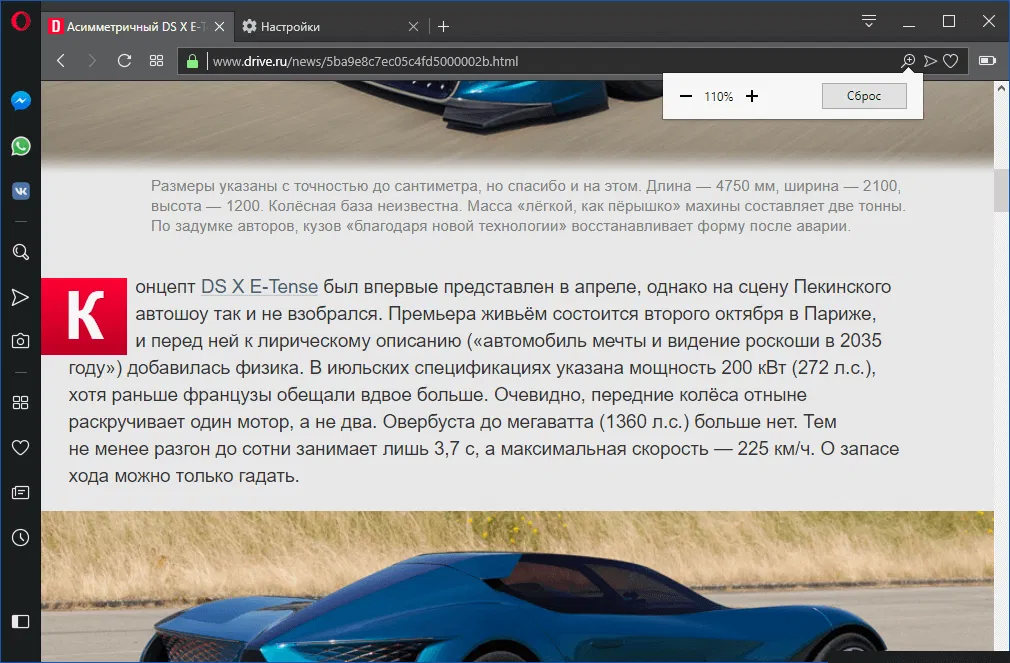Increase zoom with the plus button

(x=752, y=96)
